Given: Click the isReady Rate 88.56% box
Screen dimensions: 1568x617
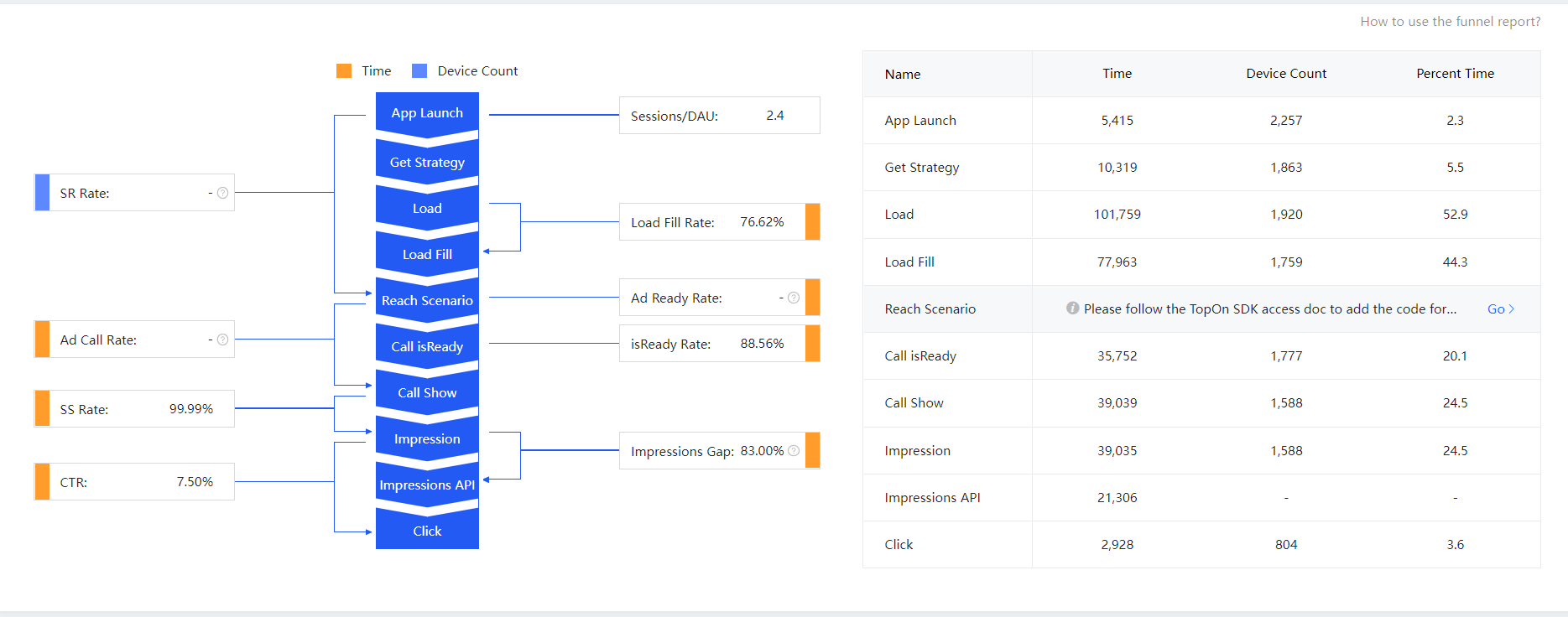Looking at the screenshot, I should [x=719, y=344].
